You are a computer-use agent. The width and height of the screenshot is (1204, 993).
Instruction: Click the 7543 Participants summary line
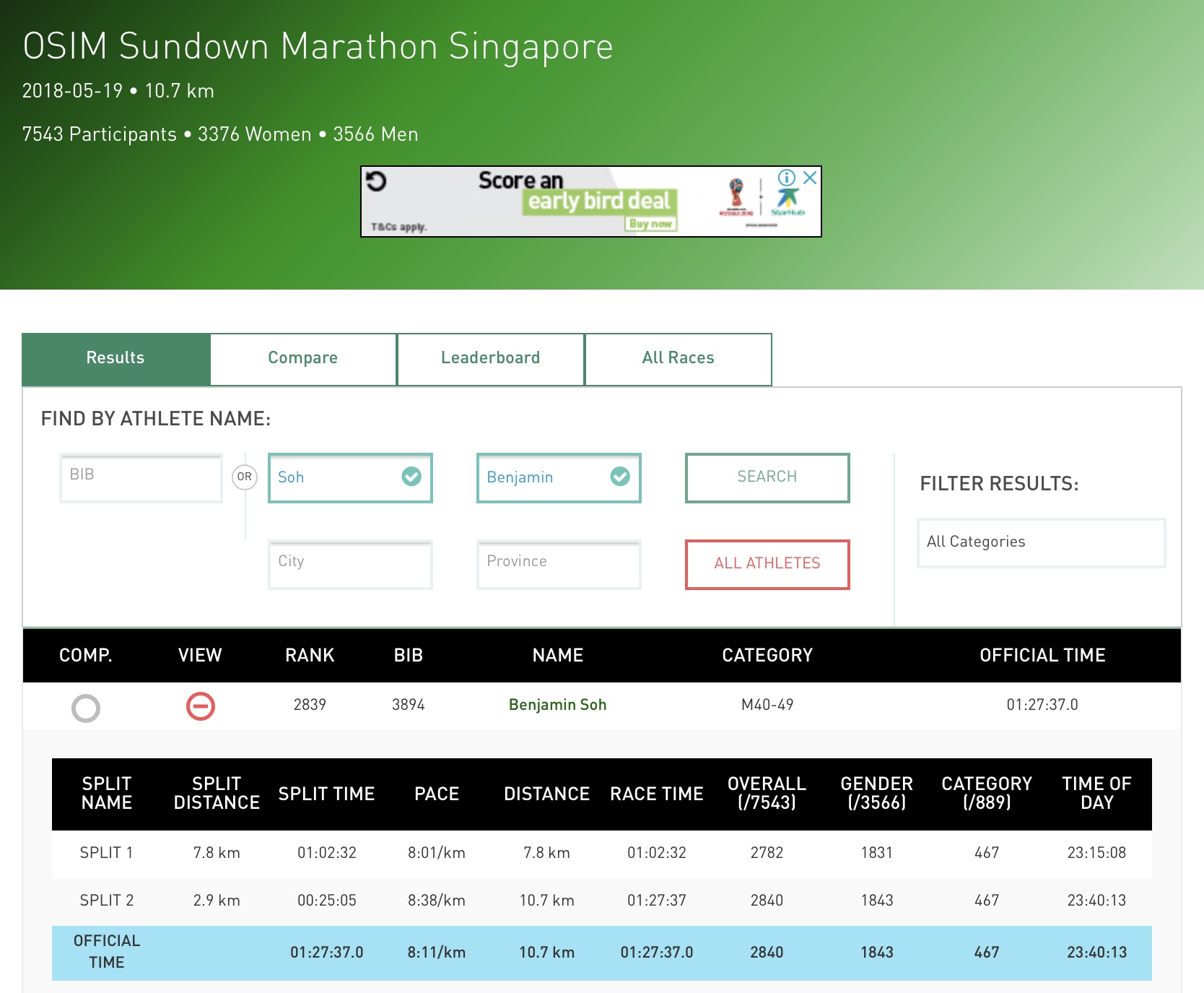[x=220, y=134]
